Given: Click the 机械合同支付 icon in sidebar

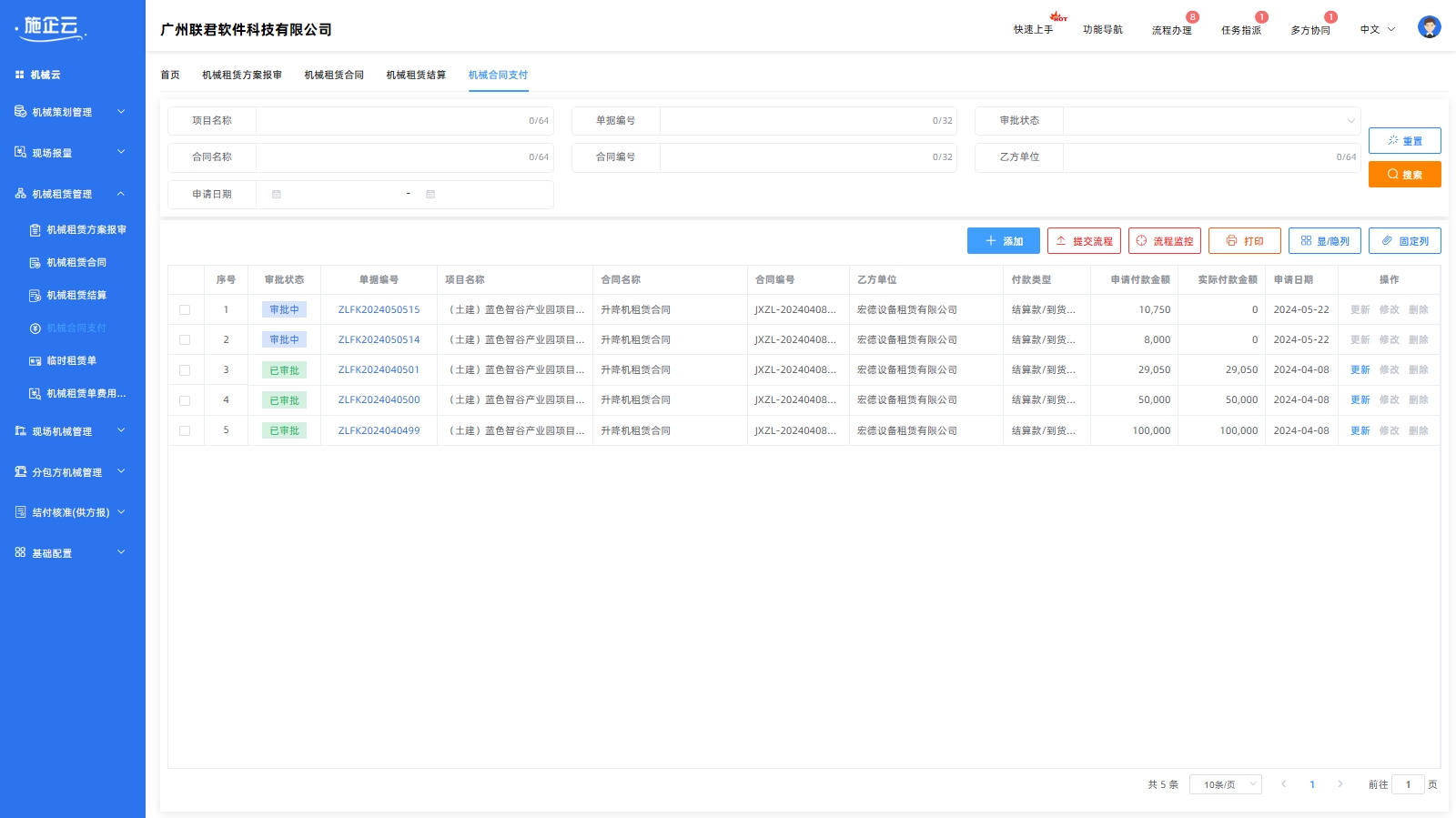Looking at the screenshot, I should coord(35,328).
